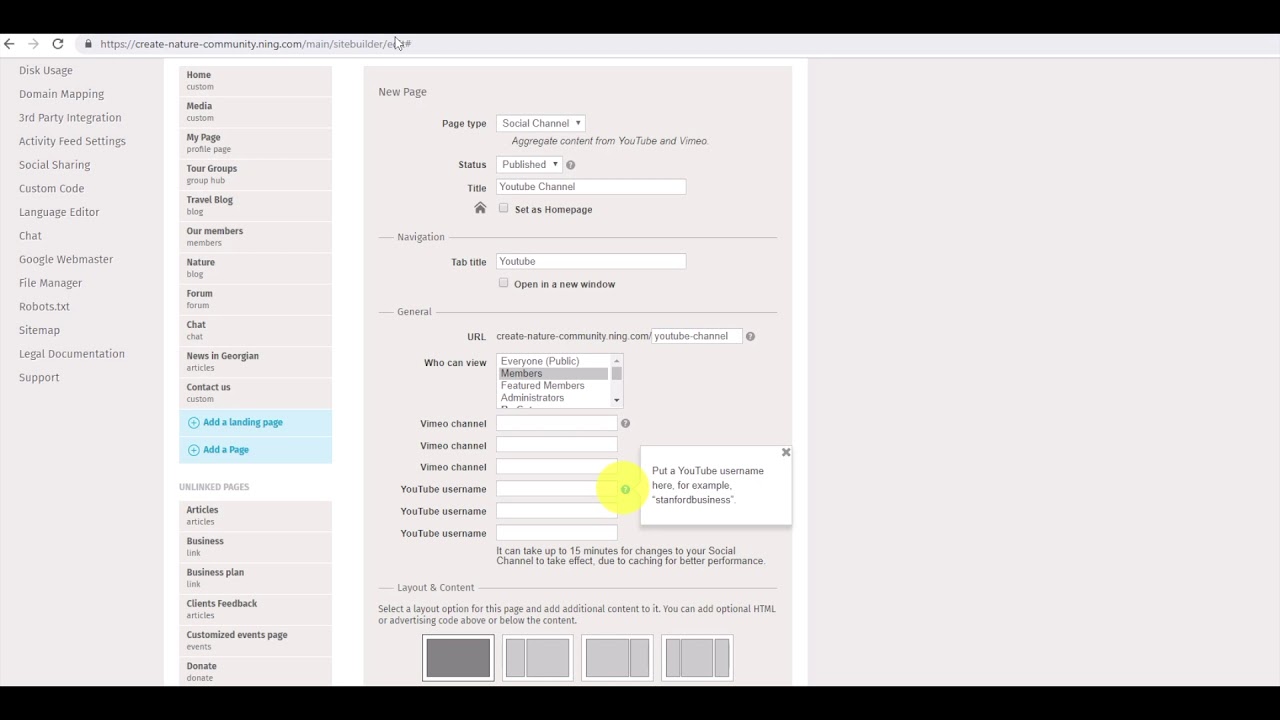
Task: Open Social Sharing settings
Action: tap(54, 165)
